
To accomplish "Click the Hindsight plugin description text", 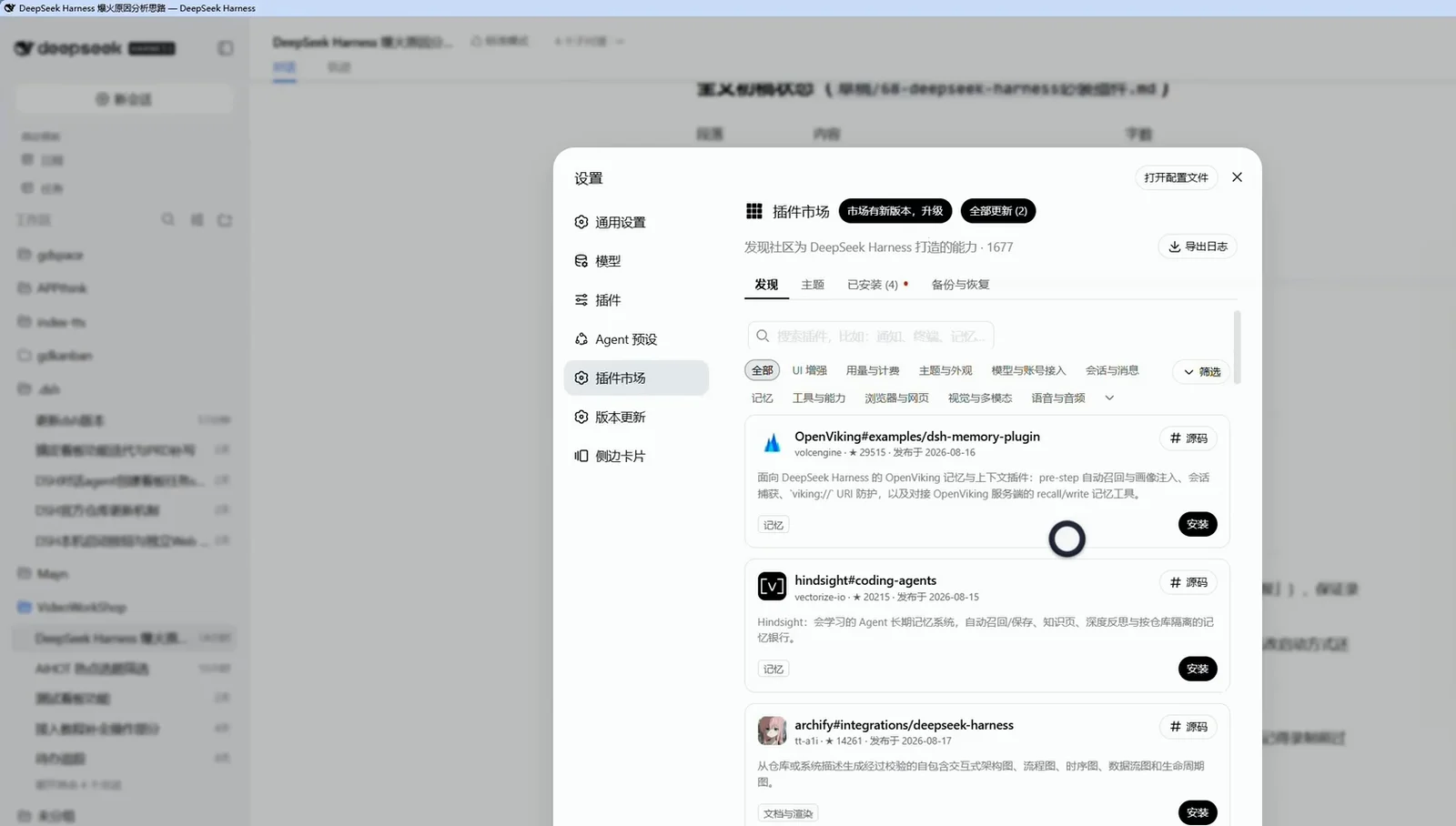I will pos(986,630).
